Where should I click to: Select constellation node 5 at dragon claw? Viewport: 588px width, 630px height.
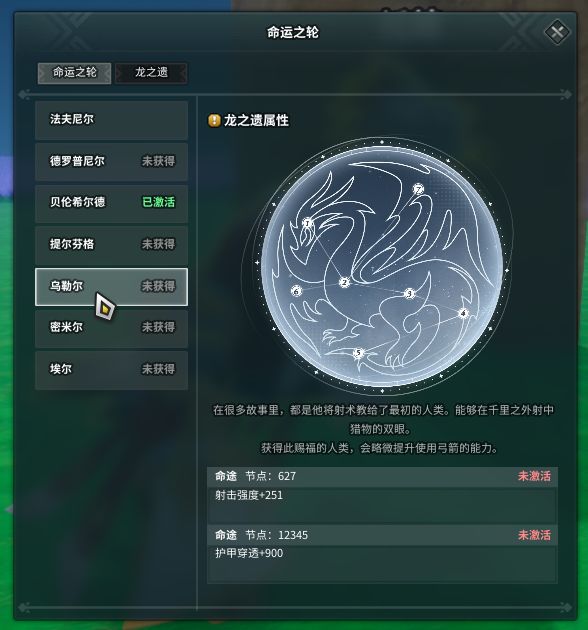pyautogui.click(x=358, y=353)
